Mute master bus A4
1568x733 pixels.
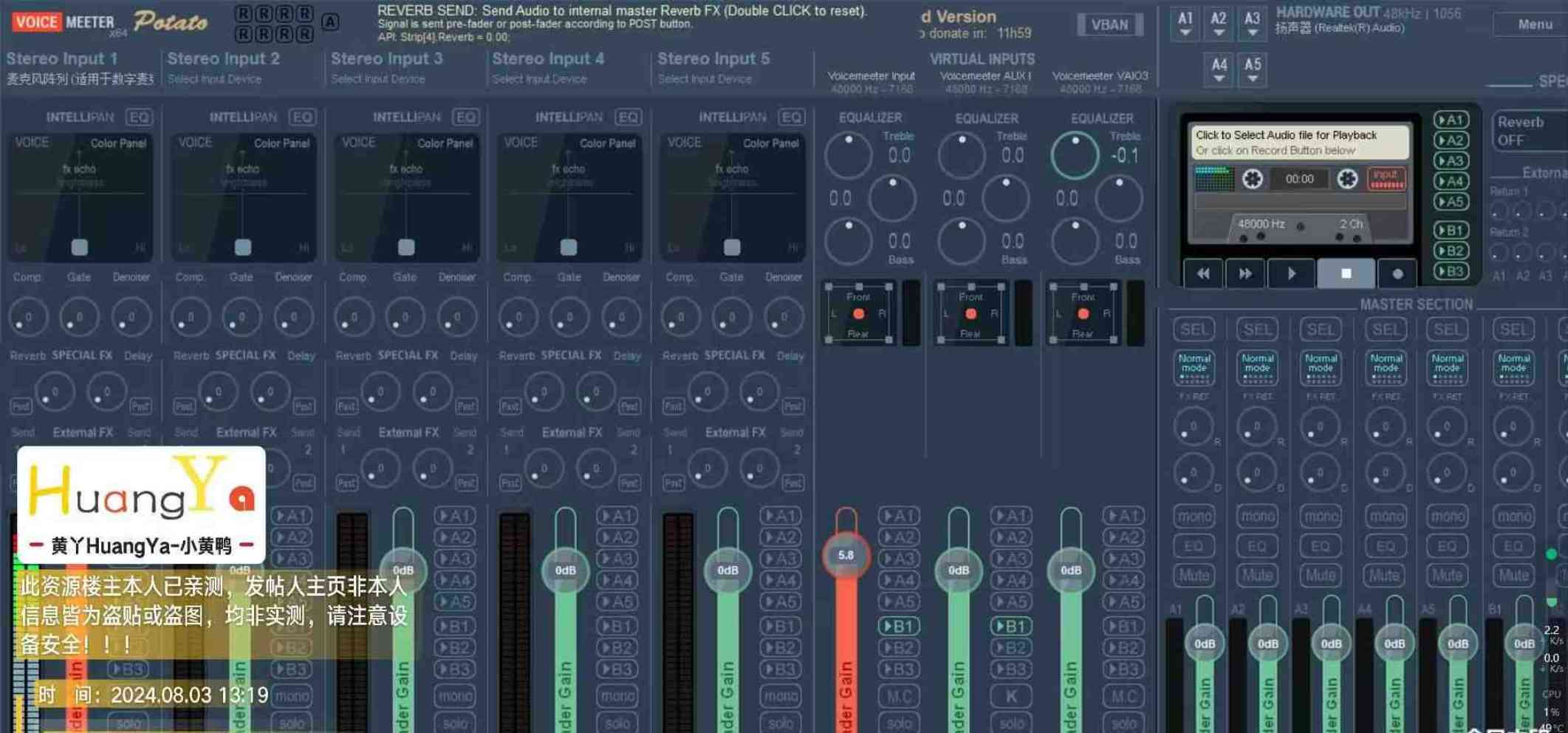(1385, 575)
